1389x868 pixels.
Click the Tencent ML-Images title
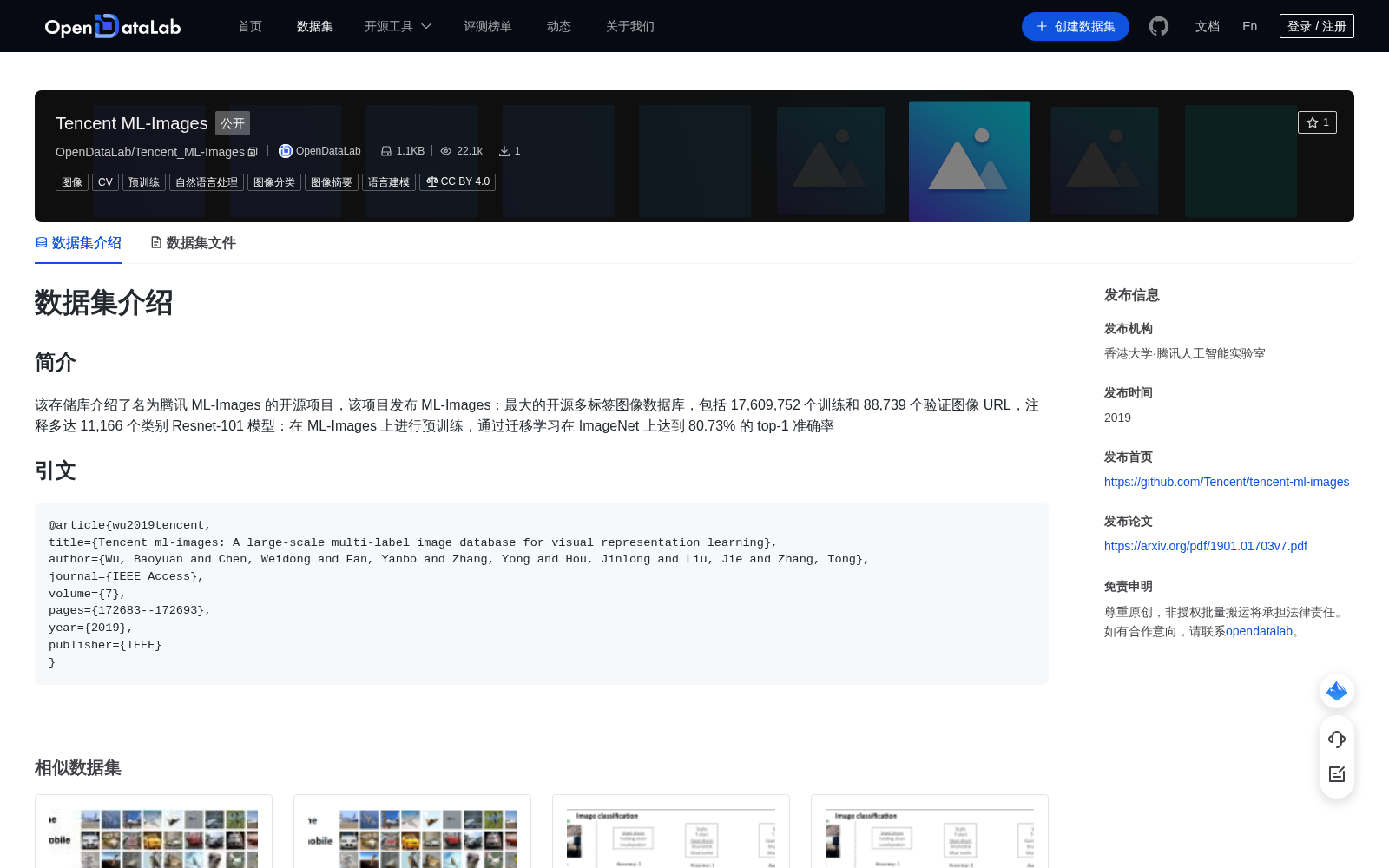(x=132, y=123)
